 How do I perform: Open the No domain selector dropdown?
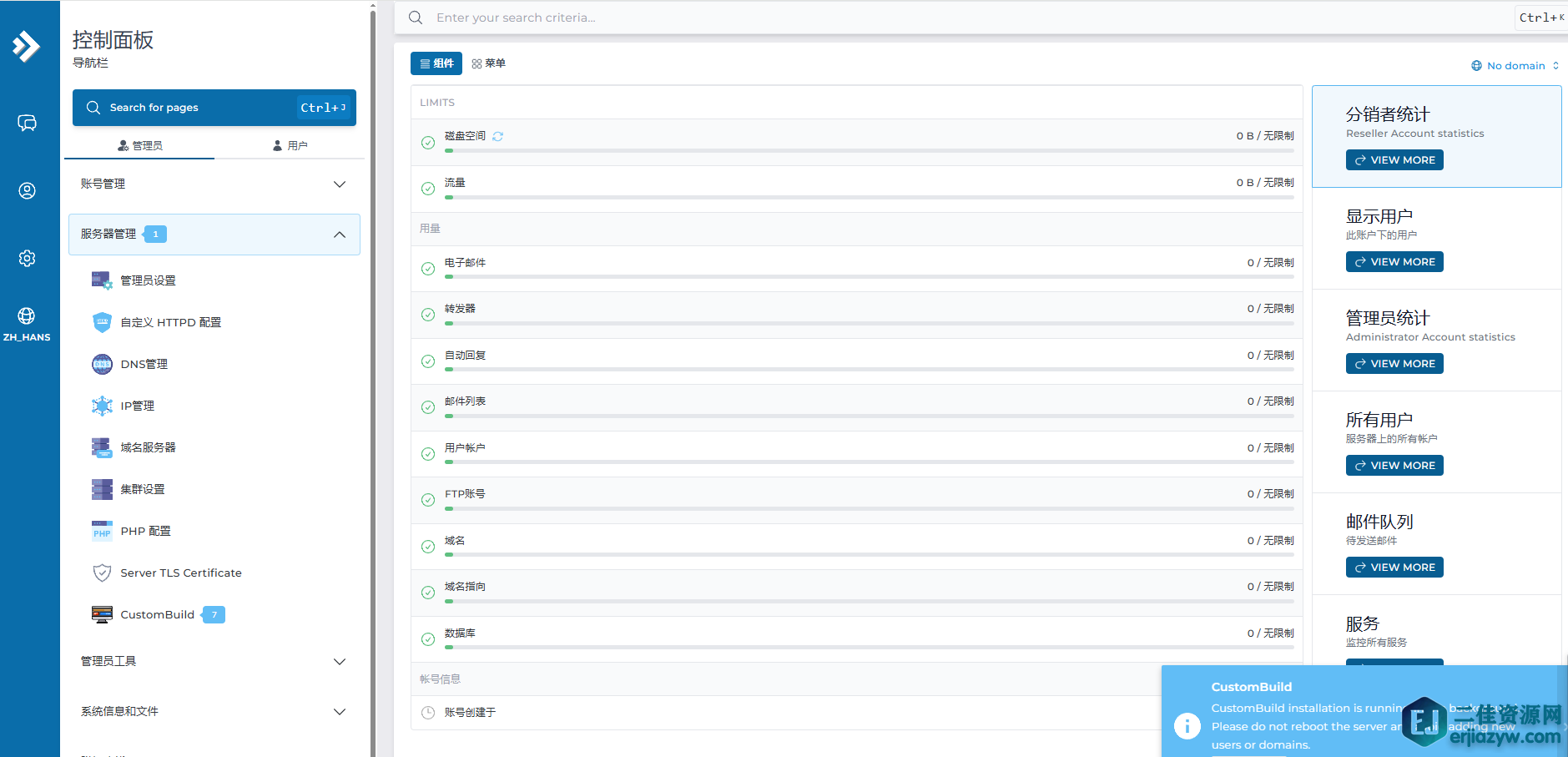click(x=1515, y=66)
